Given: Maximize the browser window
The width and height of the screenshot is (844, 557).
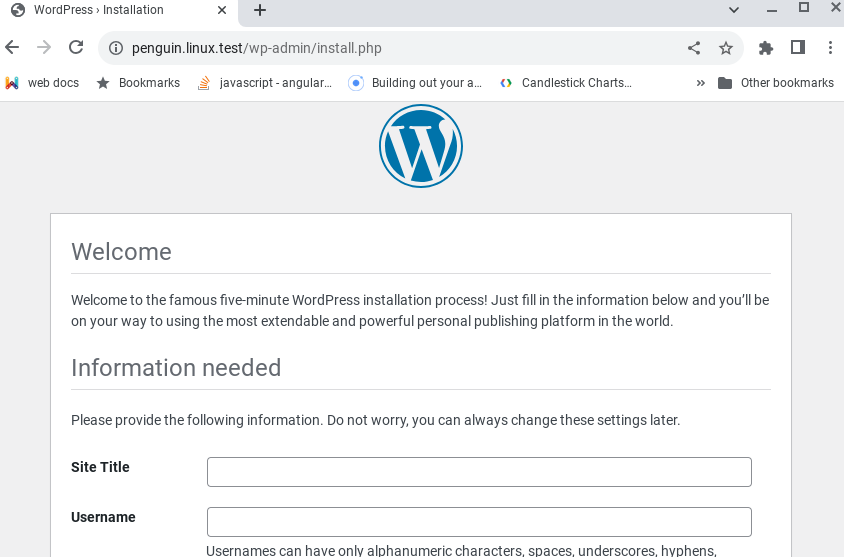Looking at the screenshot, I should [x=804, y=8].
